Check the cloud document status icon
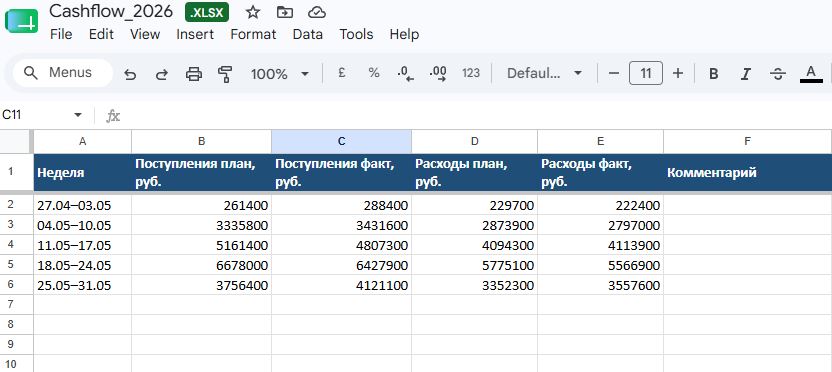The width and height of the screenshot is (832, 372). click(x=317, y=12)
